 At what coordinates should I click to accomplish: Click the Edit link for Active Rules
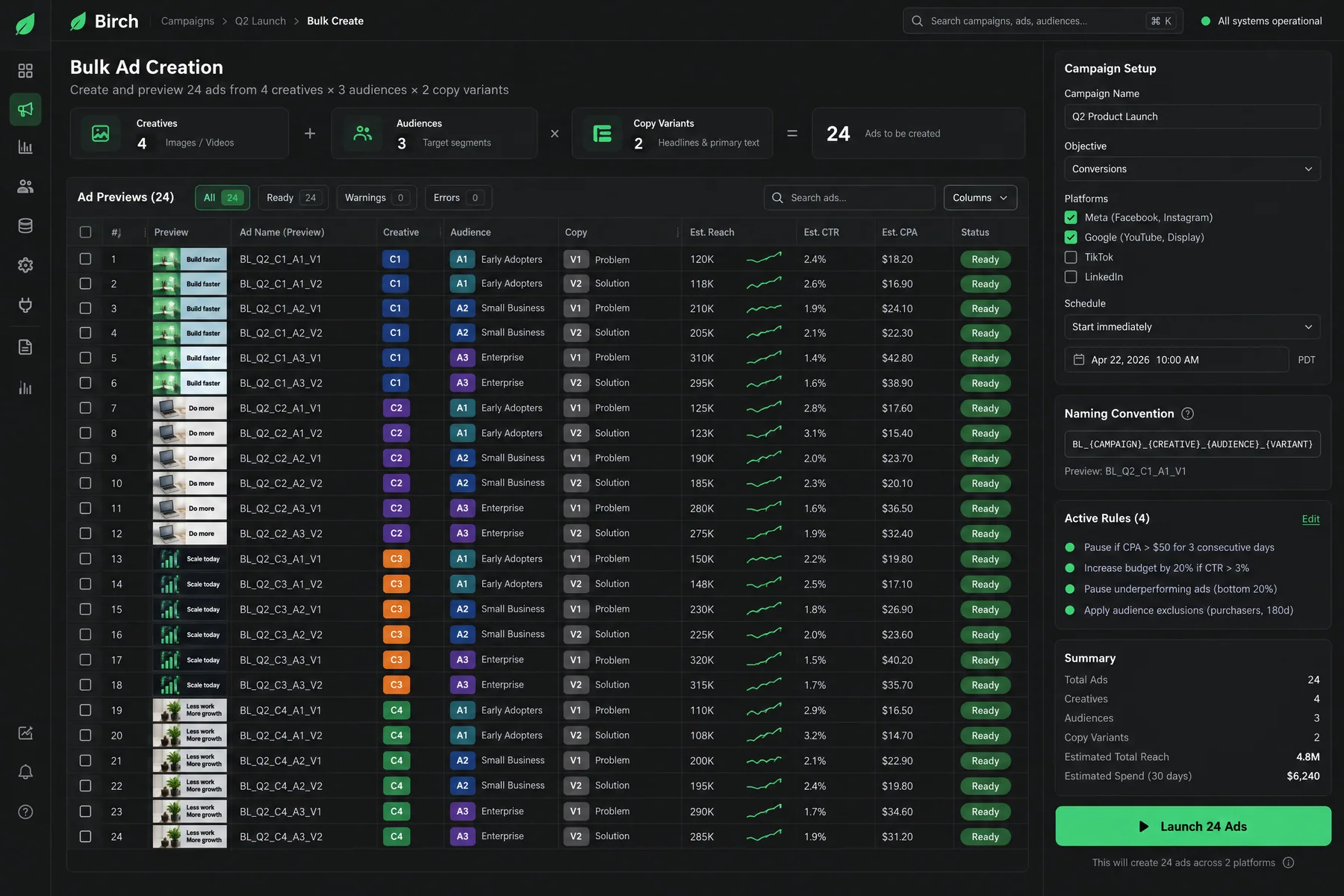1310,519
